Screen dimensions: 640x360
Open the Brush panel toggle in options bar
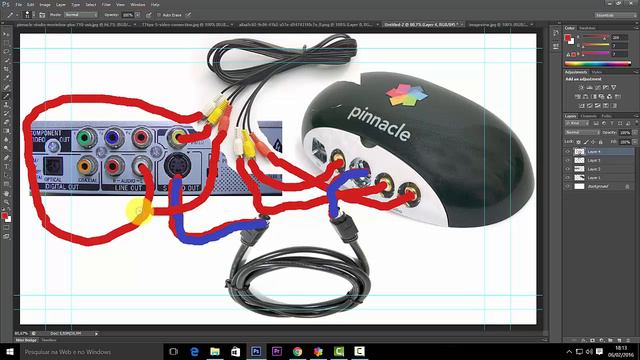[x=42, y=15]
